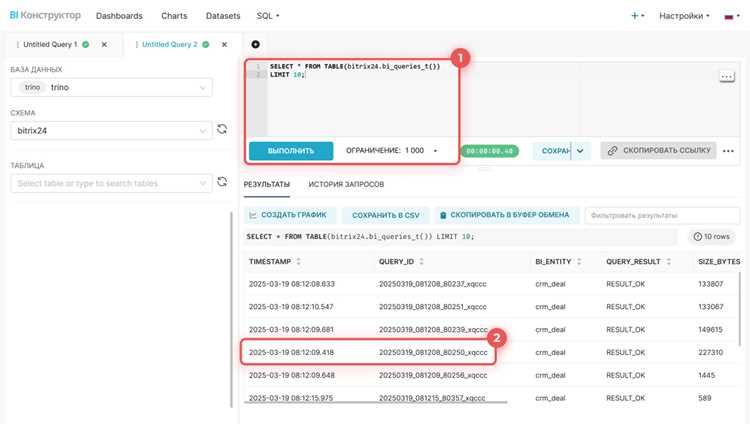Select query ID 20250319_081209_80256_xqccc cell
Image resolution: width=750 pixels, height=424 pixels.
coord(433,375)
